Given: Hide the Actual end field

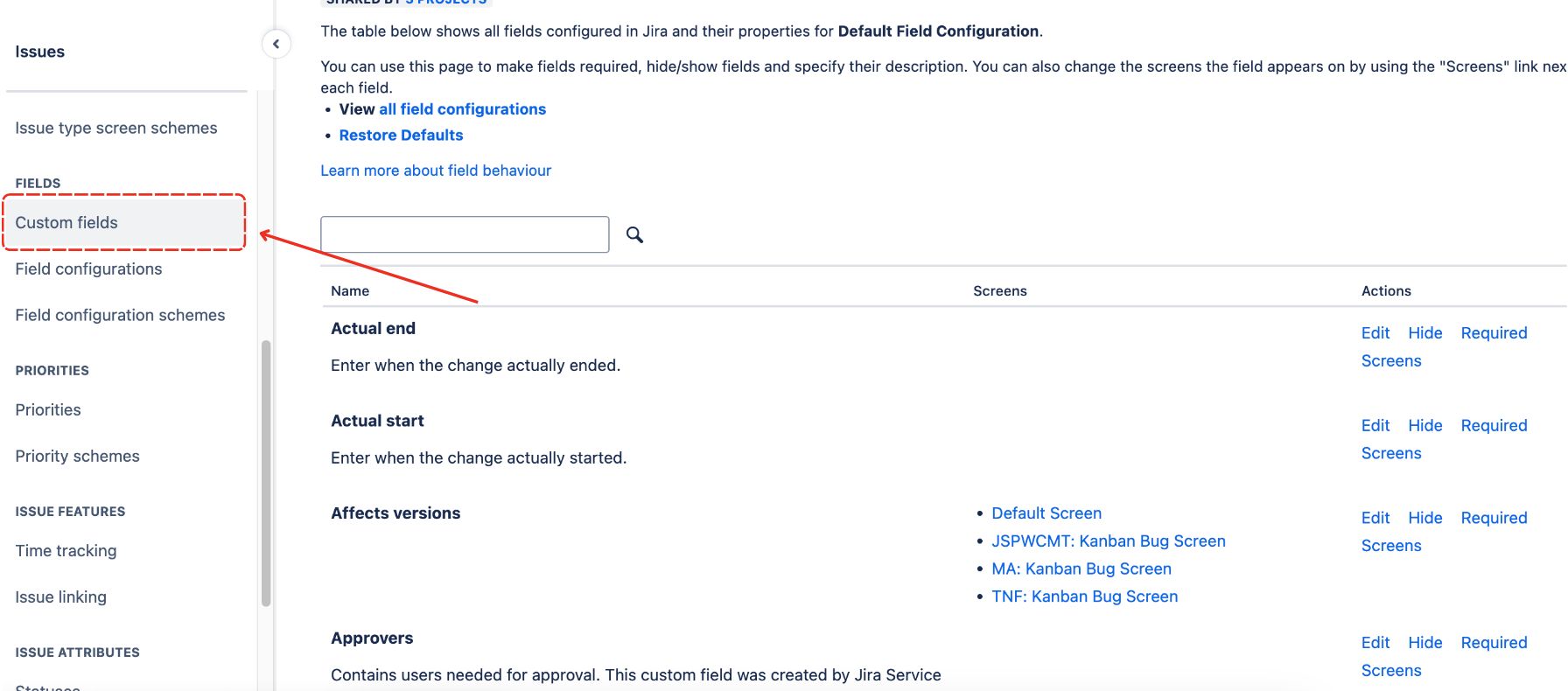Looking at the screenshot, I should (x=1424, y=332).
